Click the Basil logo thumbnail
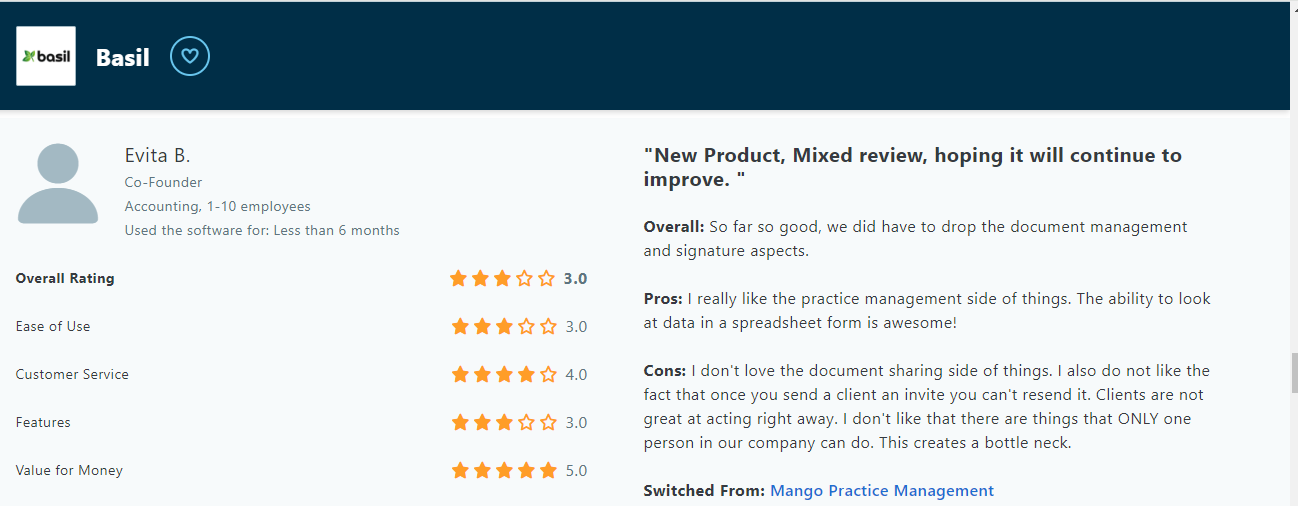The width and height of the screenshot is (1298, 506). coord(46,56)
